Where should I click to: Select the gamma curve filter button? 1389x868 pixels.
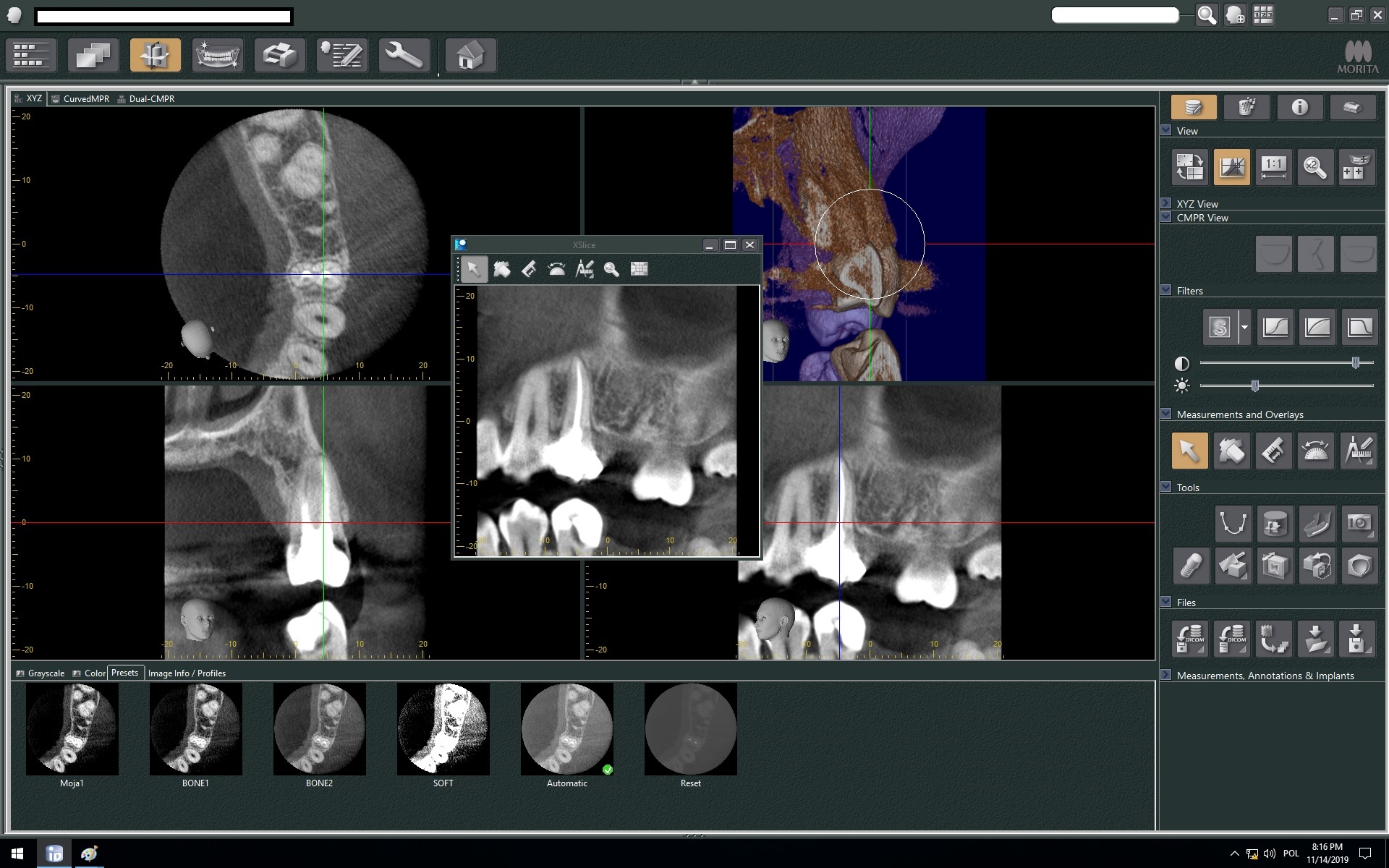click(x=1317, y=328)
